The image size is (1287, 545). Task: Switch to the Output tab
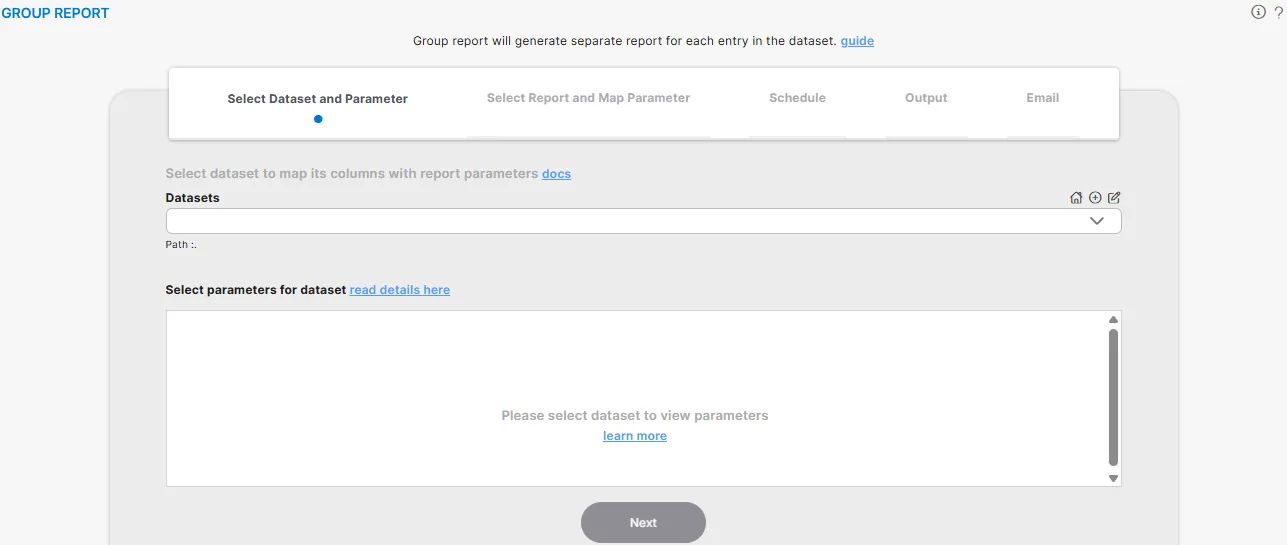[926, 98]
